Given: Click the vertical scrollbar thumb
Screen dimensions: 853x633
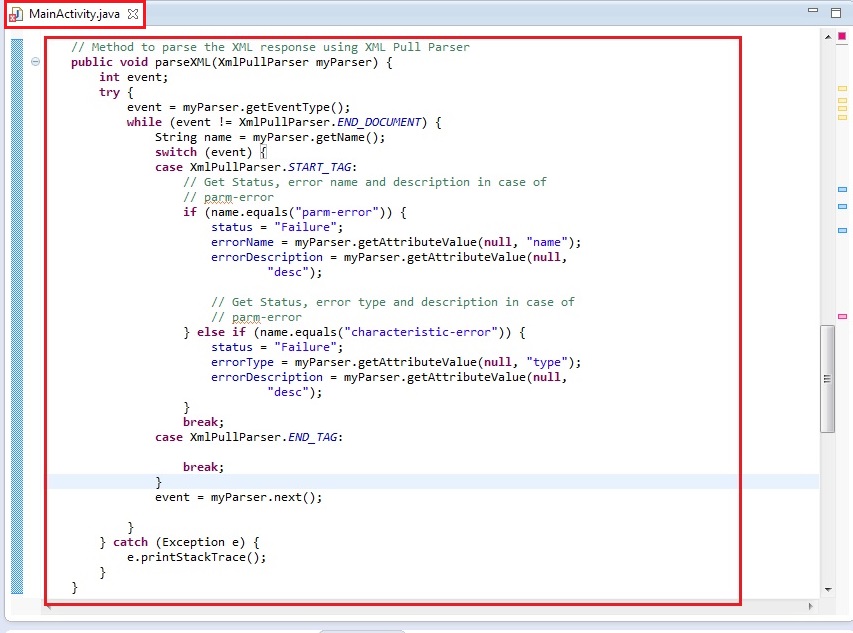Looking at the screenshot, I should 827,378.
